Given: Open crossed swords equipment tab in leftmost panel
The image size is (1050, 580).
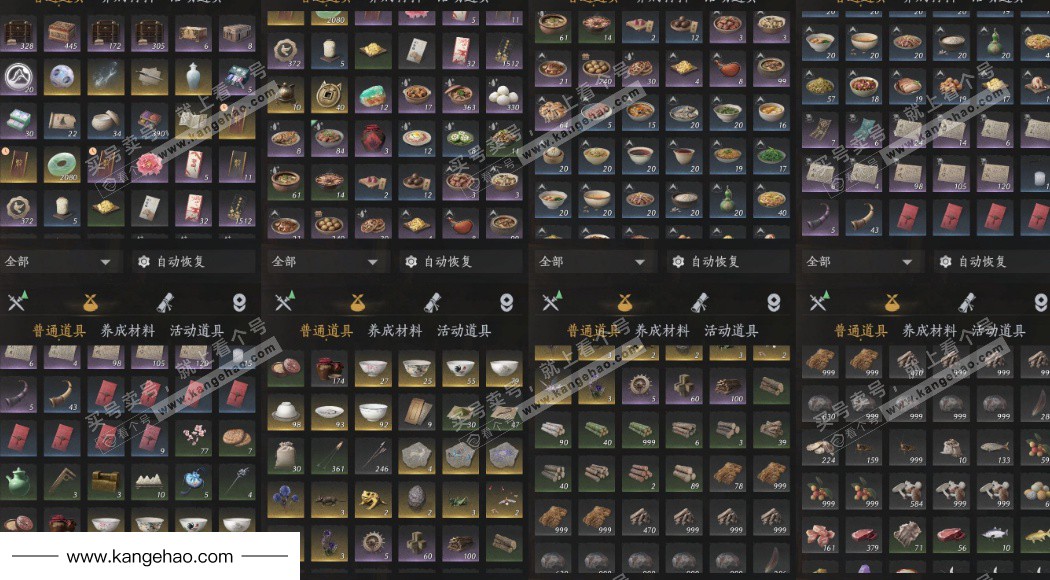Looking at the screenshot, I should tap(17, 303).
